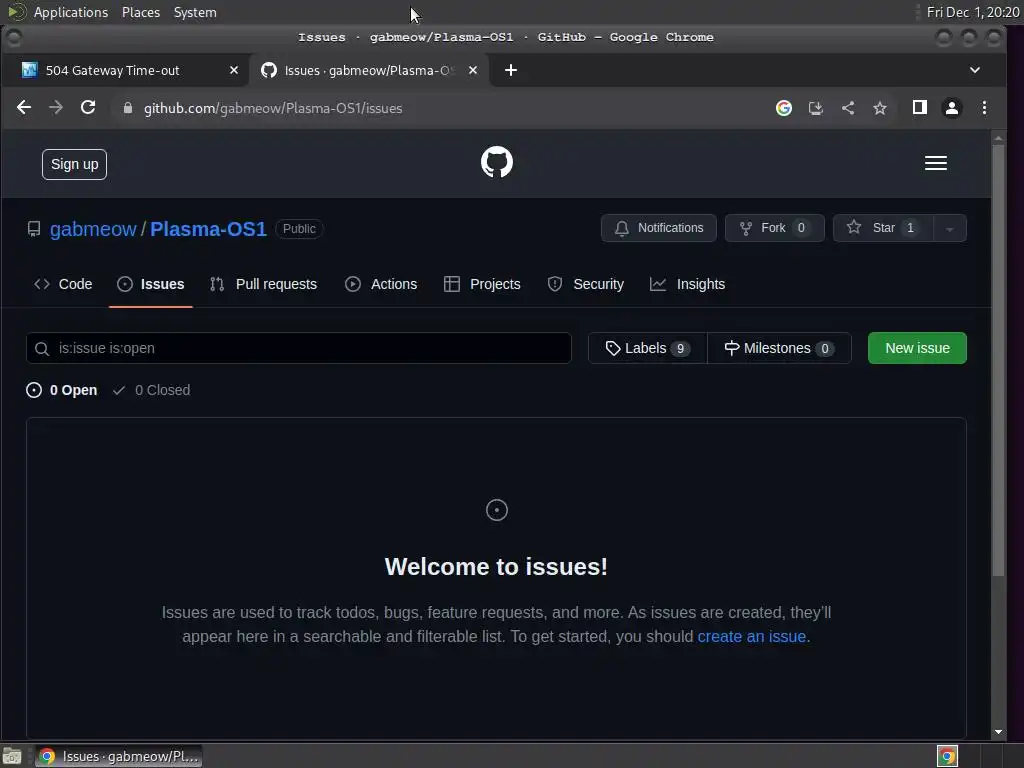Fork the repository
Screen dimensions: 1024x768
tap(775, 228)
